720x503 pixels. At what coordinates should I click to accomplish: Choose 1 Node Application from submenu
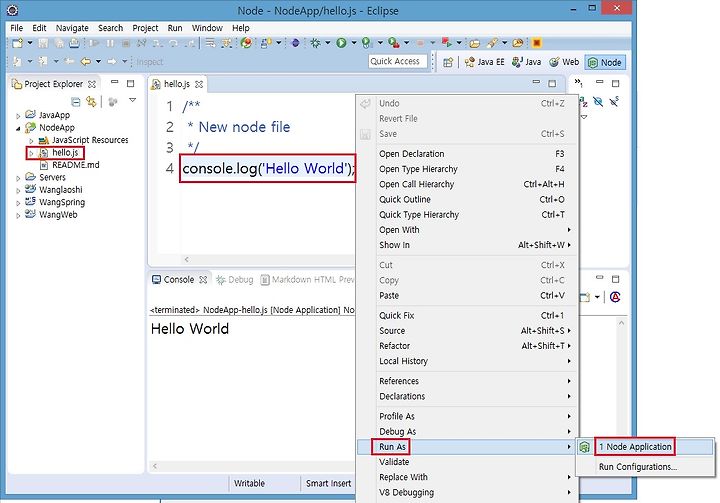(x=646, y=447)
